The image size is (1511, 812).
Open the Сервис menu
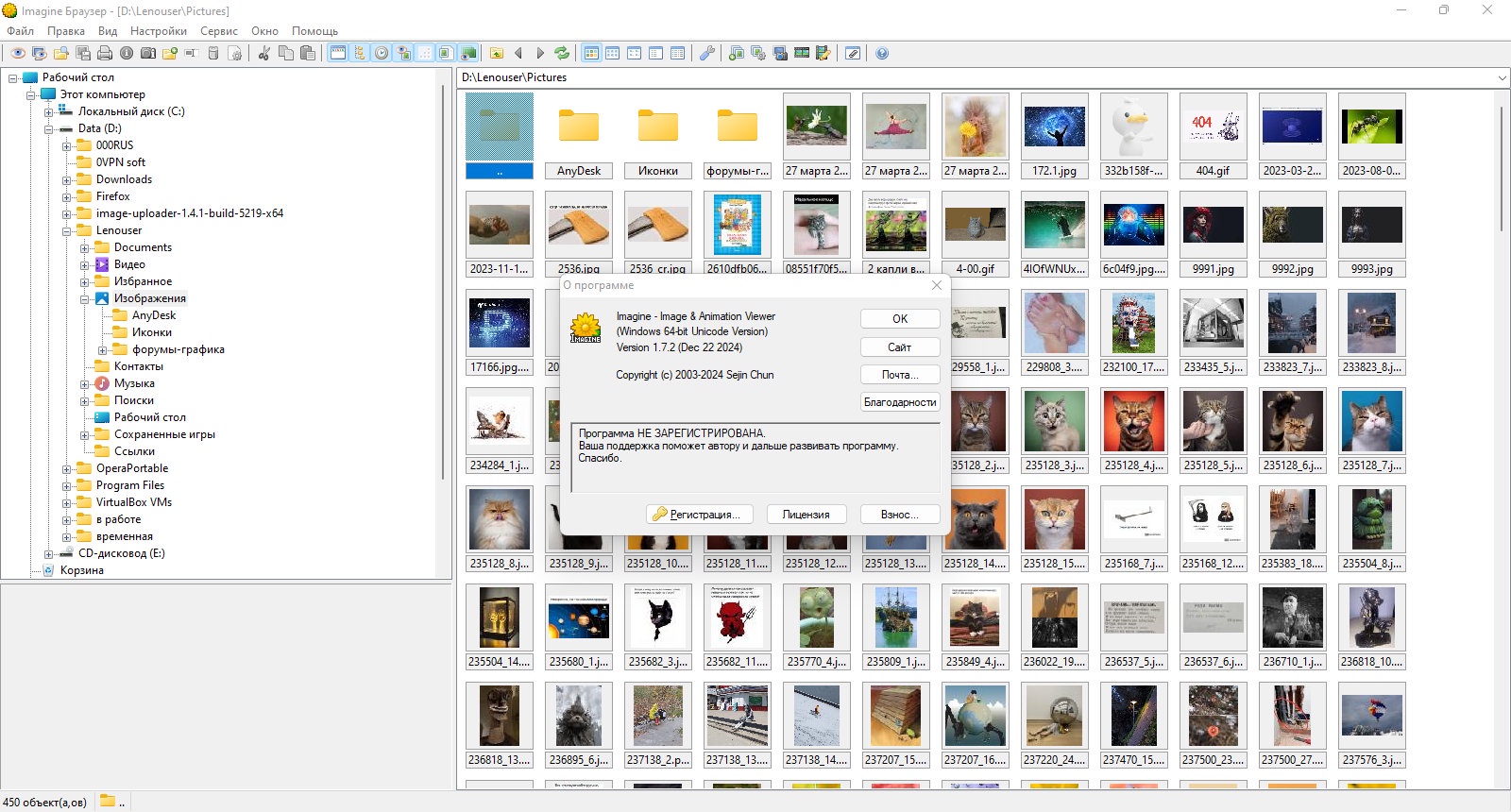click(219, 31)
